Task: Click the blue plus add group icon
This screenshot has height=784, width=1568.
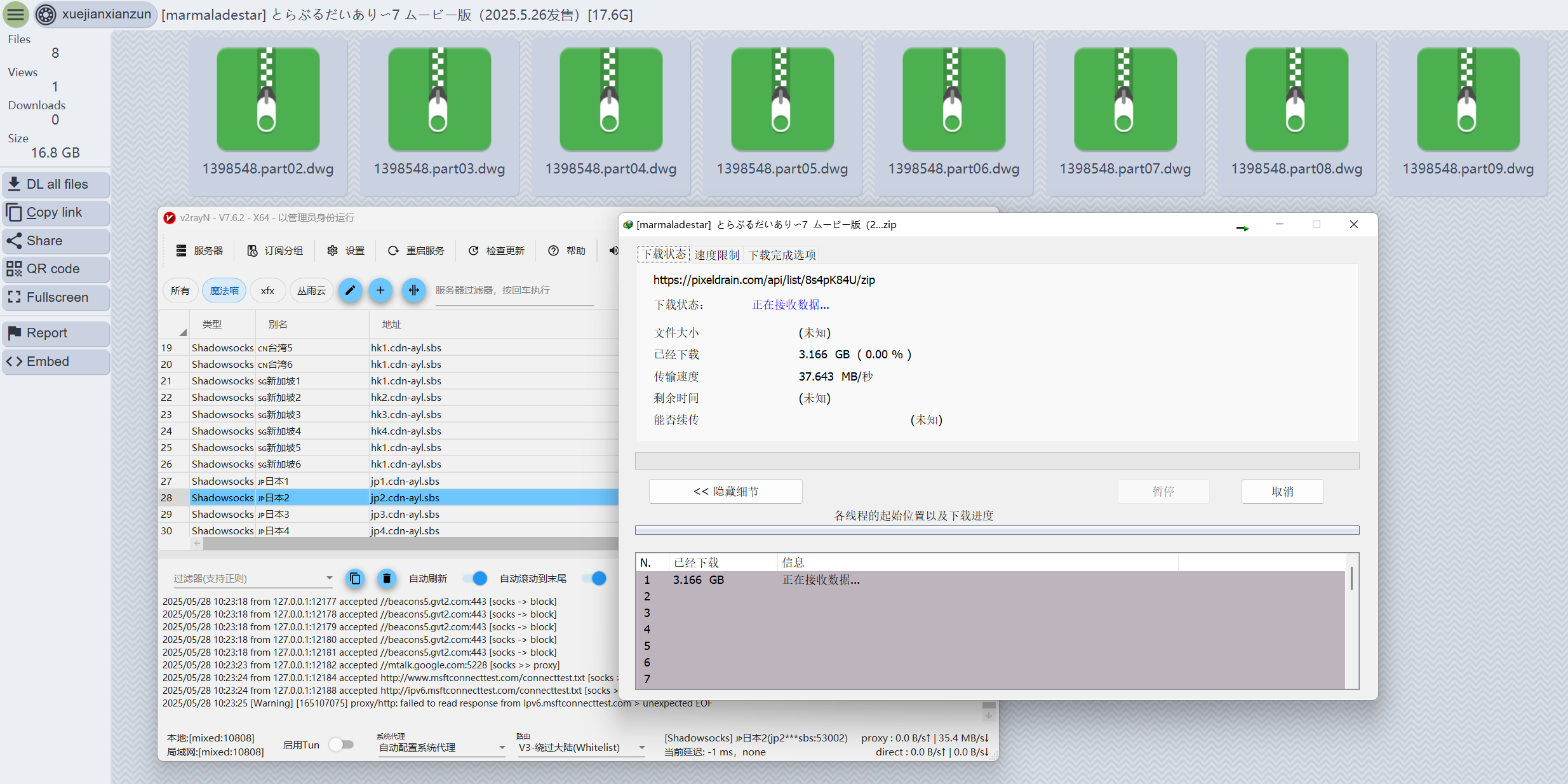Action: coord(380,290)
